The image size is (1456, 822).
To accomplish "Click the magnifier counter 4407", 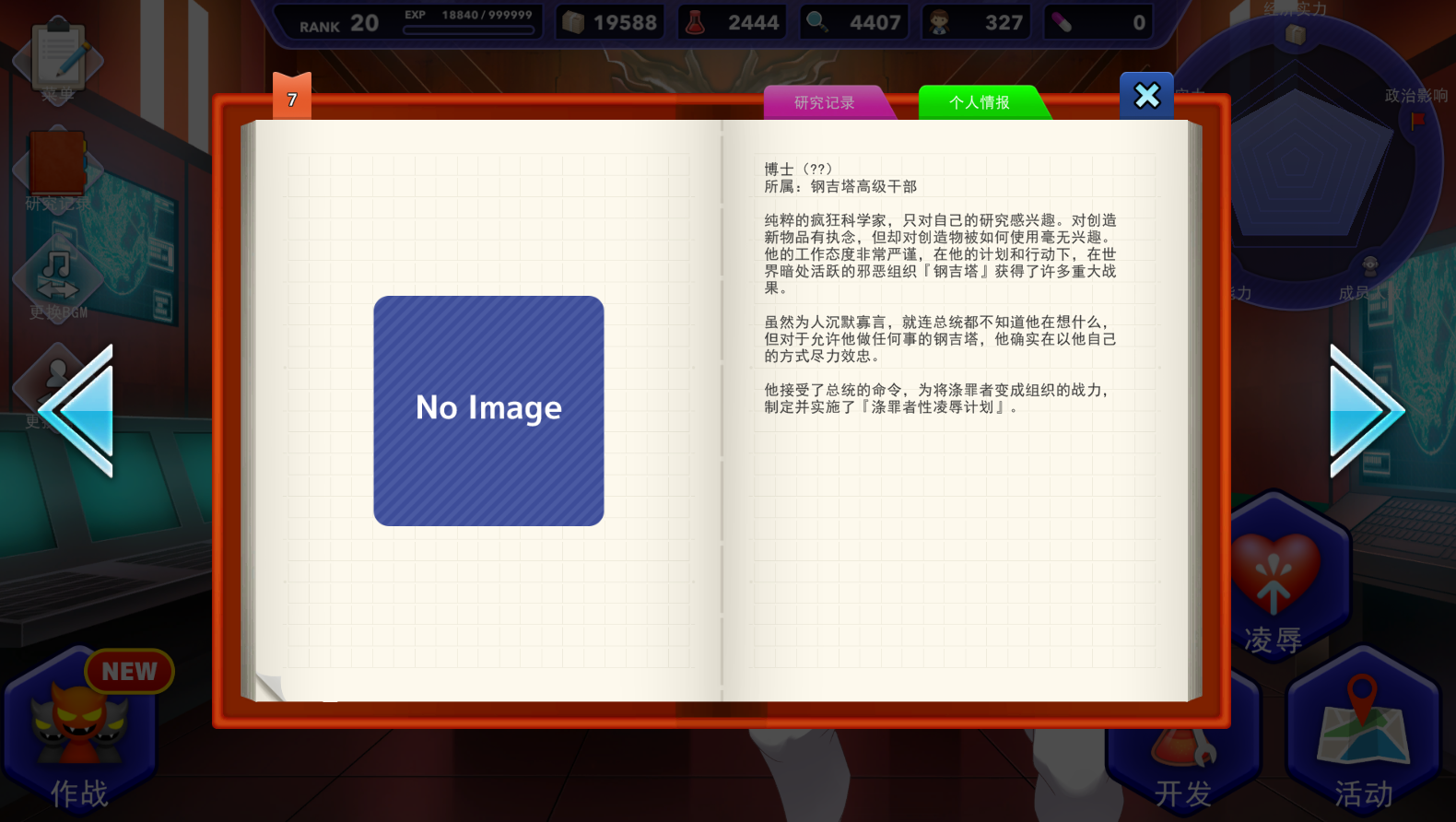I will click(x=855, y=22).
